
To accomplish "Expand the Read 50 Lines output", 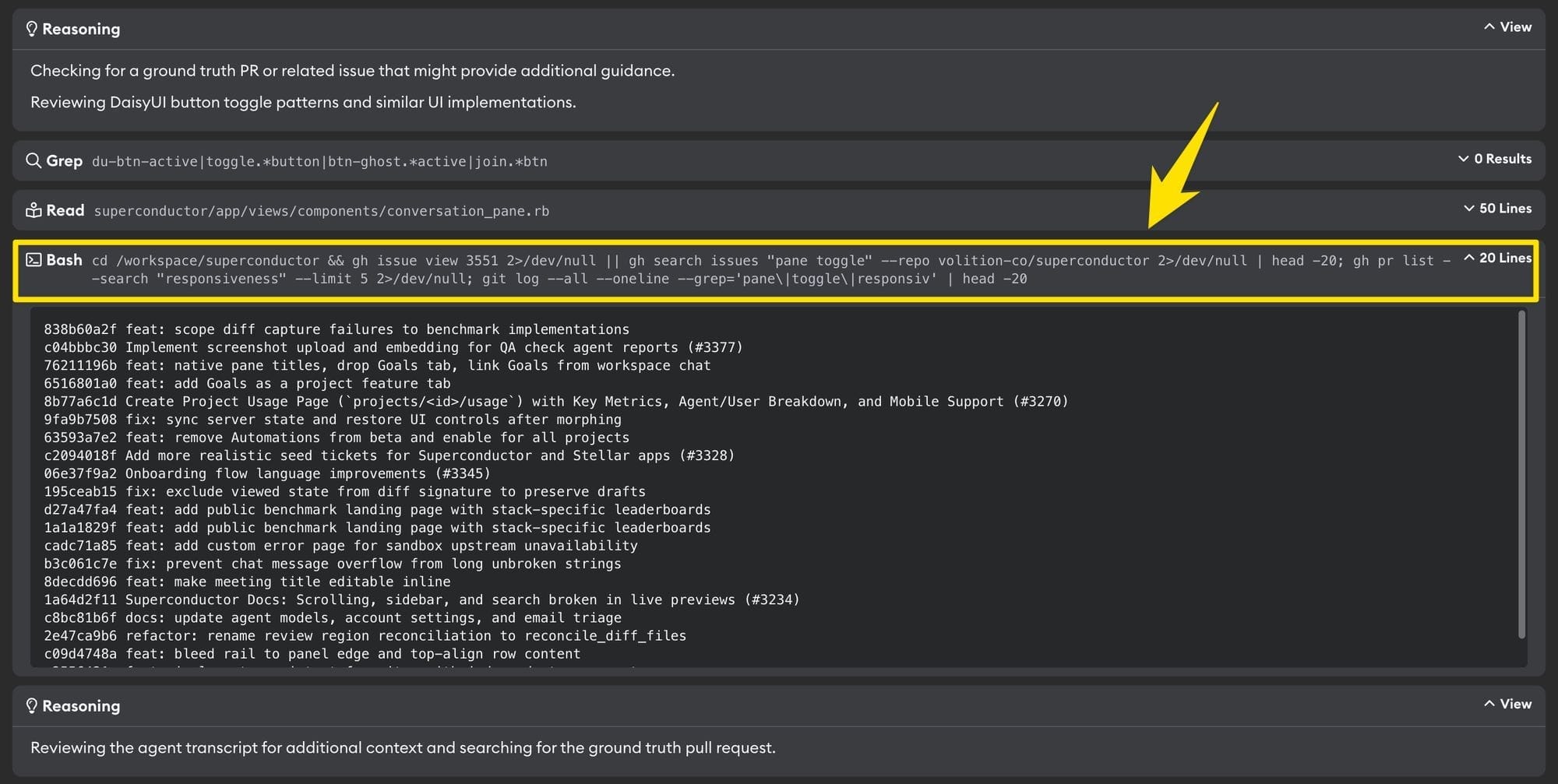I will tap(1497, 209).
